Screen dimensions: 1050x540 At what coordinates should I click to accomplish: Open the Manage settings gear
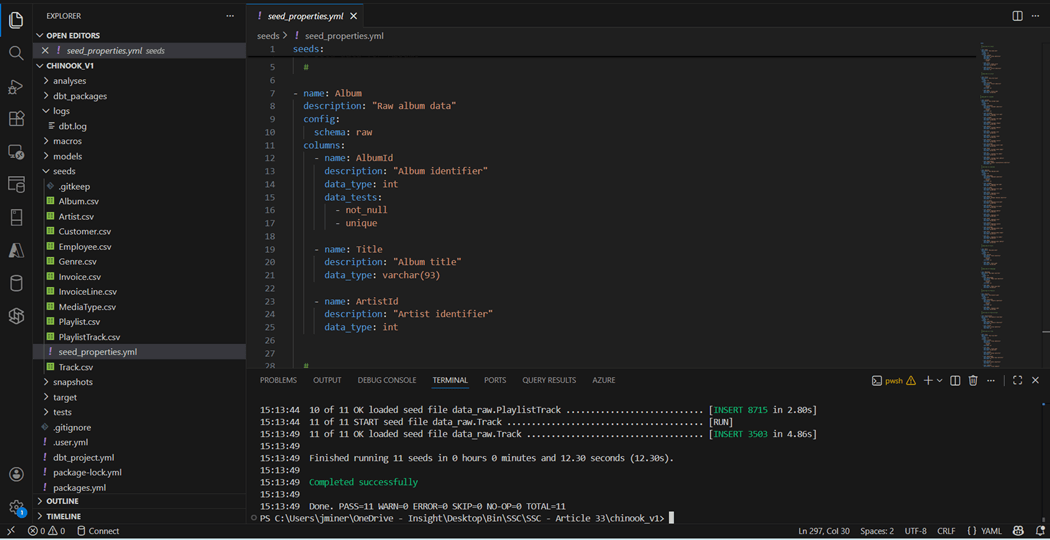tap(16, 507)
